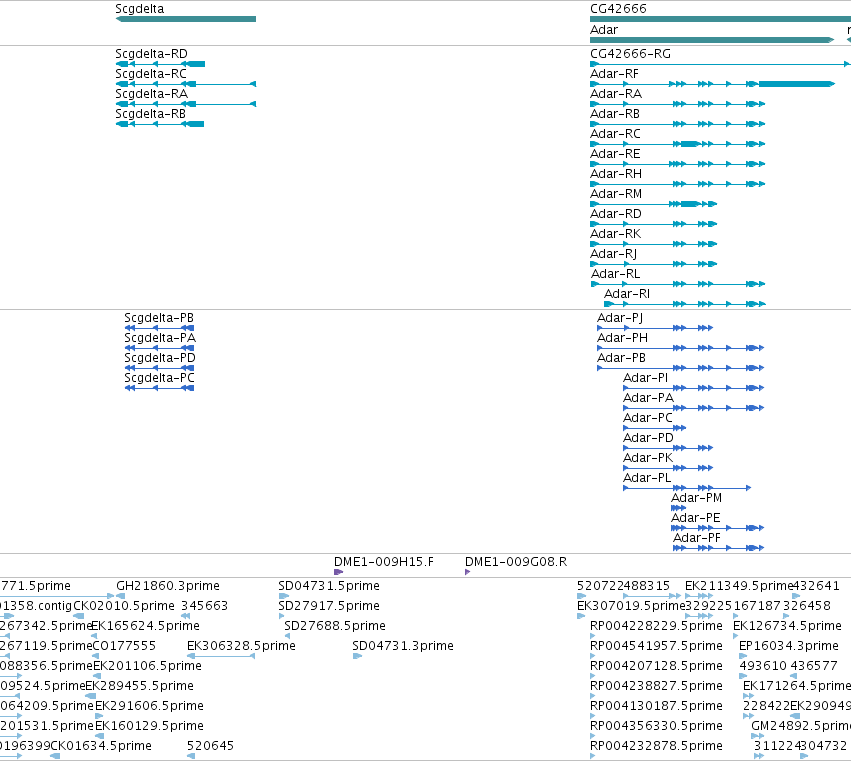Click the Adar-PE protein label
Image resolution: width=851 pixels, height=761 pixels.
tap(696, 518)
